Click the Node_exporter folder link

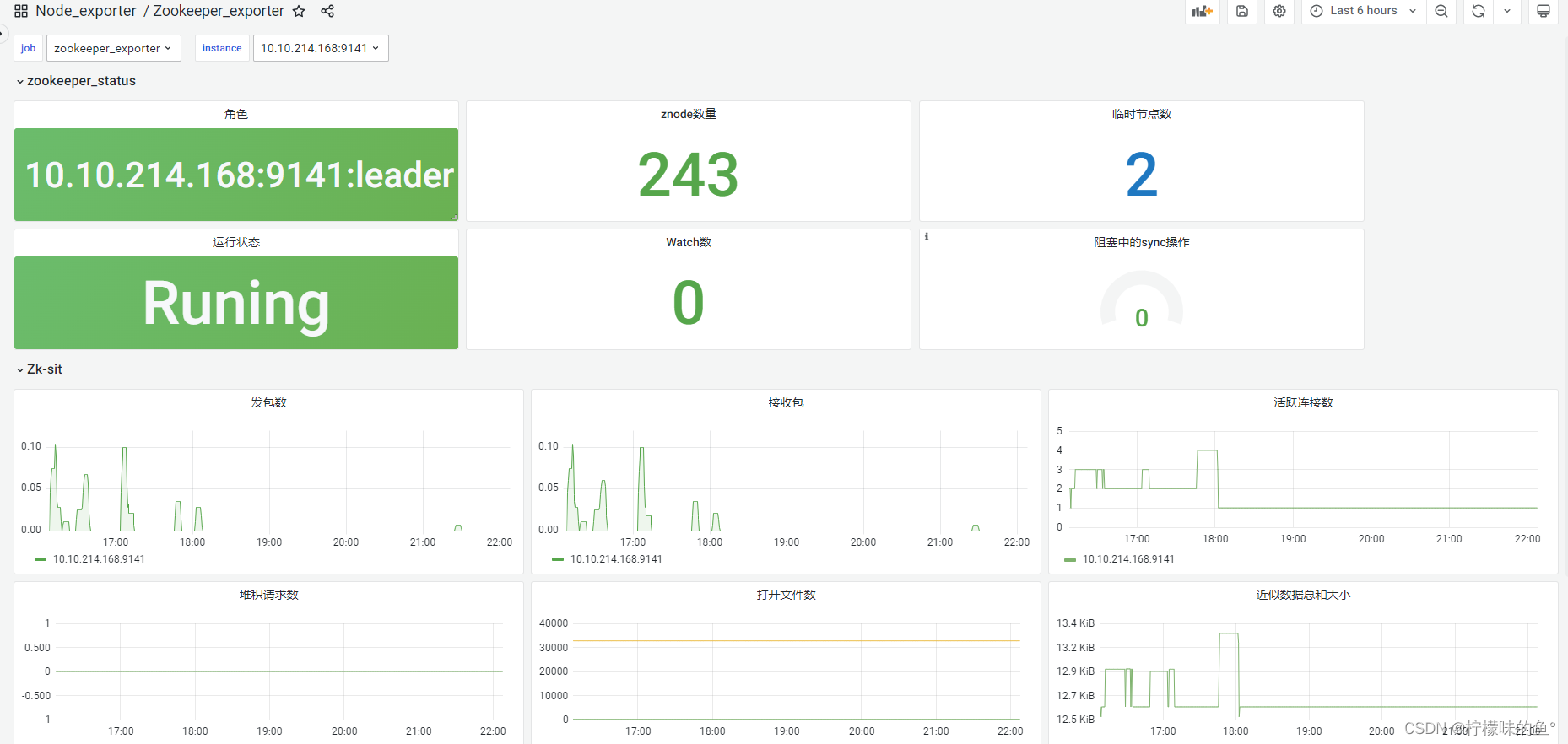pos(85,11)
